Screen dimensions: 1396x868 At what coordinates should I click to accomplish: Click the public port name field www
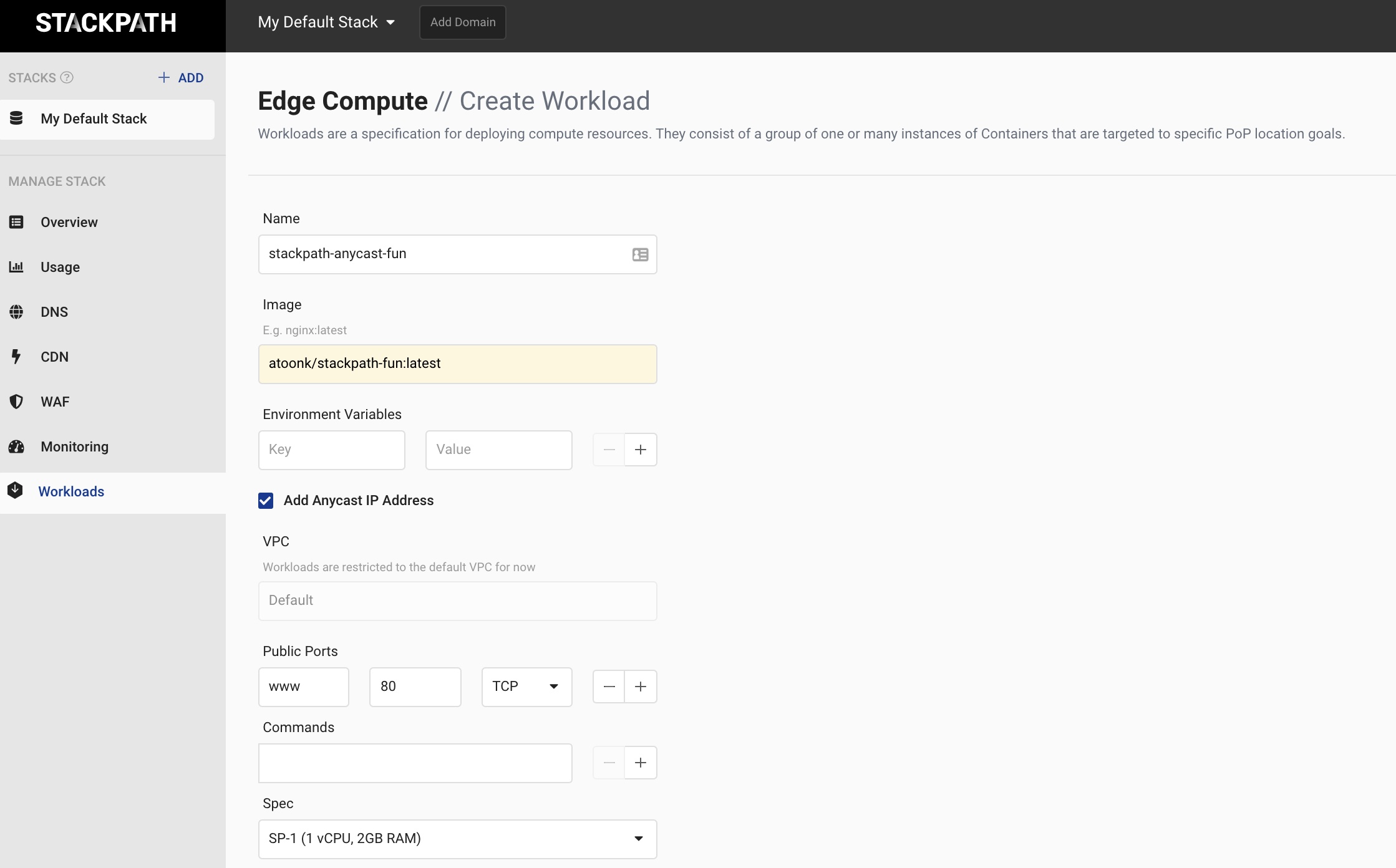pos(304,687)
